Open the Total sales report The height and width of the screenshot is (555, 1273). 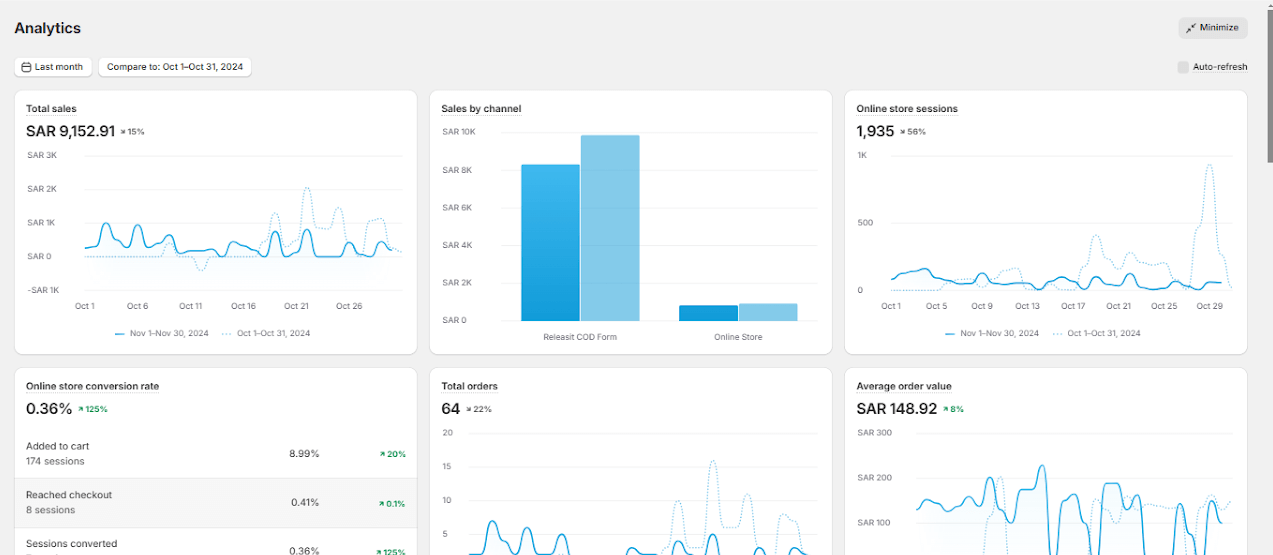[x=51, y=108]
